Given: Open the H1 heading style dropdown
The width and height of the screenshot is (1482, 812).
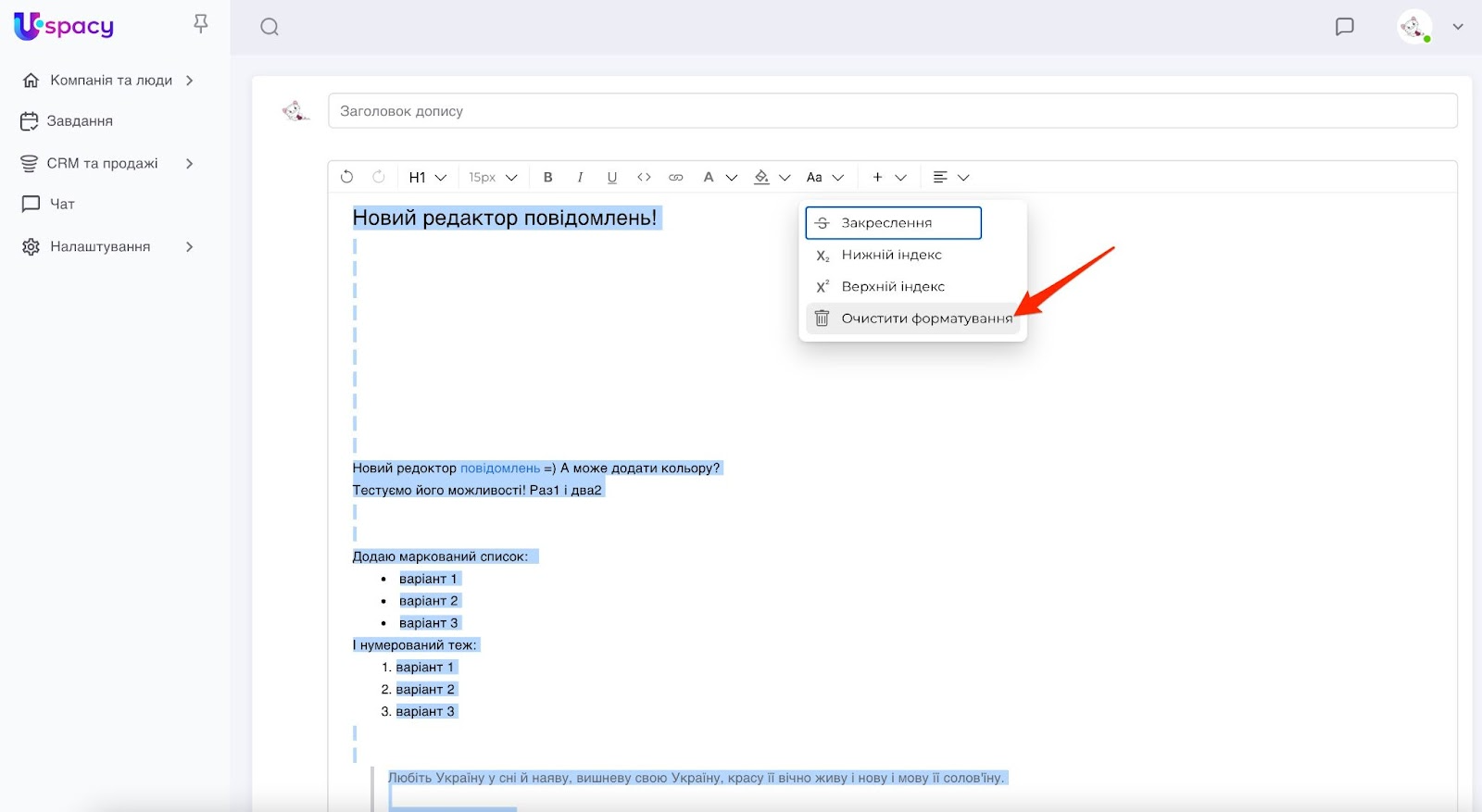Looking at the screenshot, I should click(427, 177).
